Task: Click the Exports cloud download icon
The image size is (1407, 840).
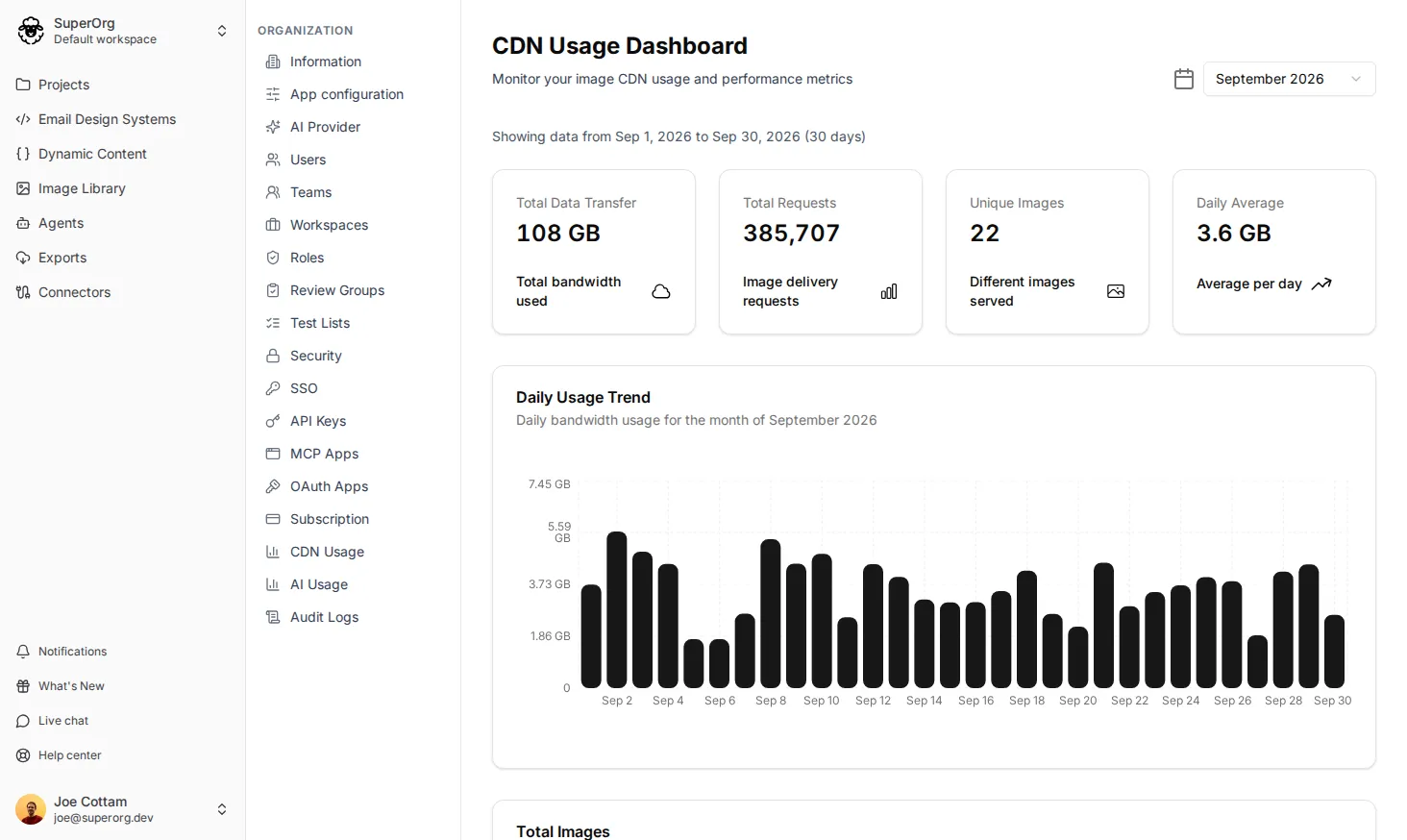Action: click(x=23, y=258)
